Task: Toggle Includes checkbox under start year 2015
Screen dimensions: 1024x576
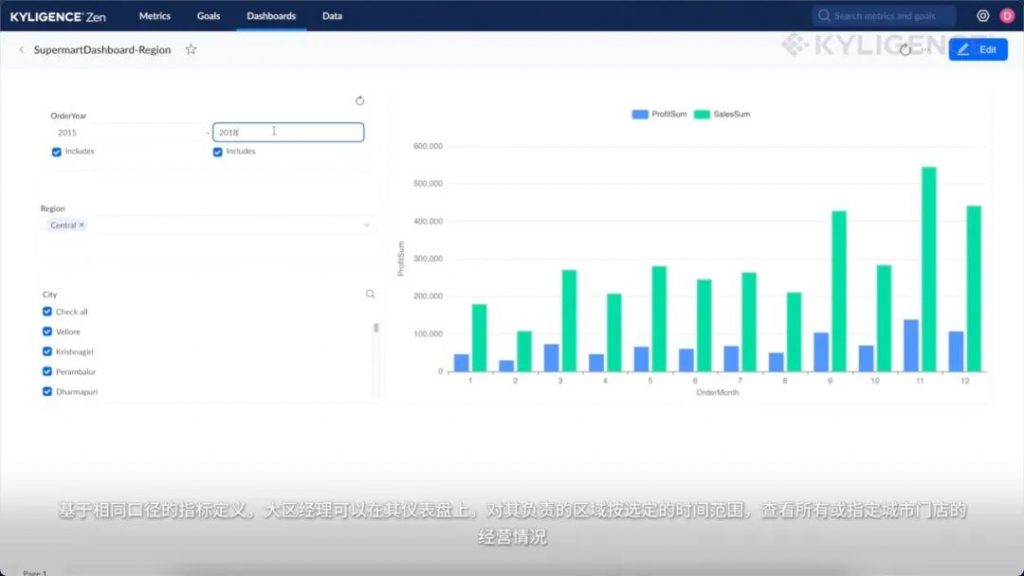Action: (57, 152)
